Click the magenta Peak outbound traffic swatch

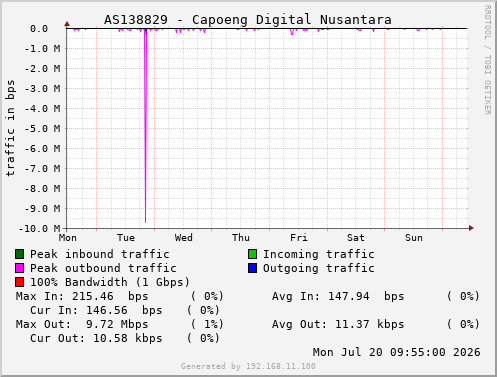[x=20, y=268]
